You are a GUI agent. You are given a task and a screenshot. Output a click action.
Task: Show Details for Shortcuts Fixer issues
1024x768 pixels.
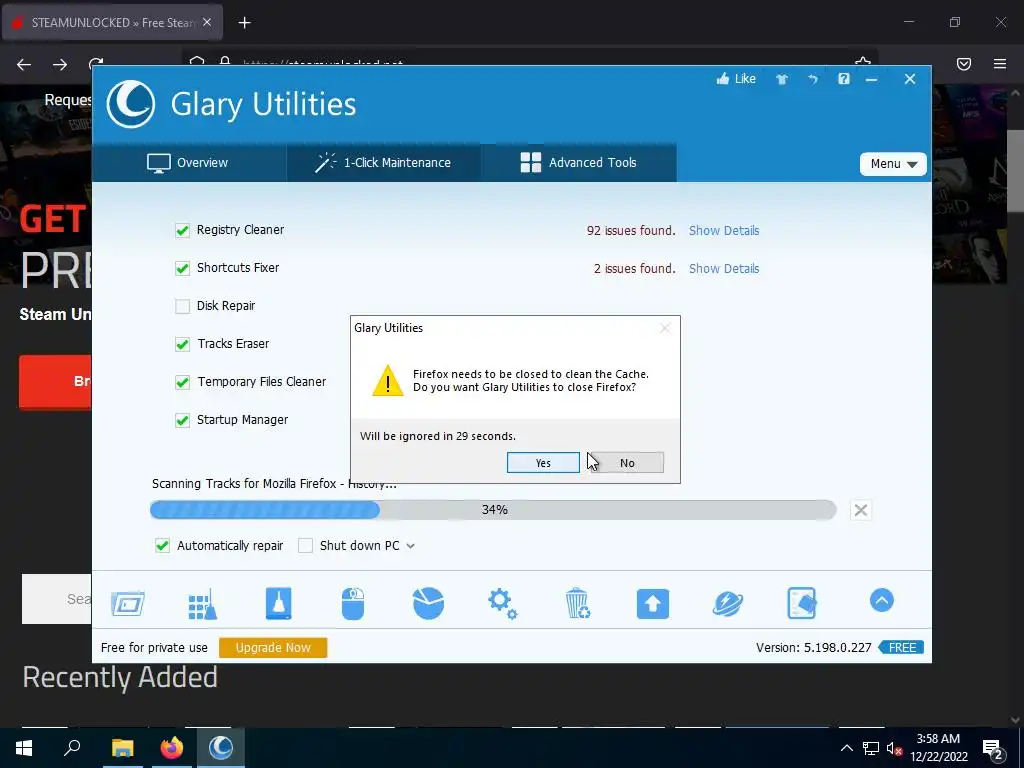point(724,268)
